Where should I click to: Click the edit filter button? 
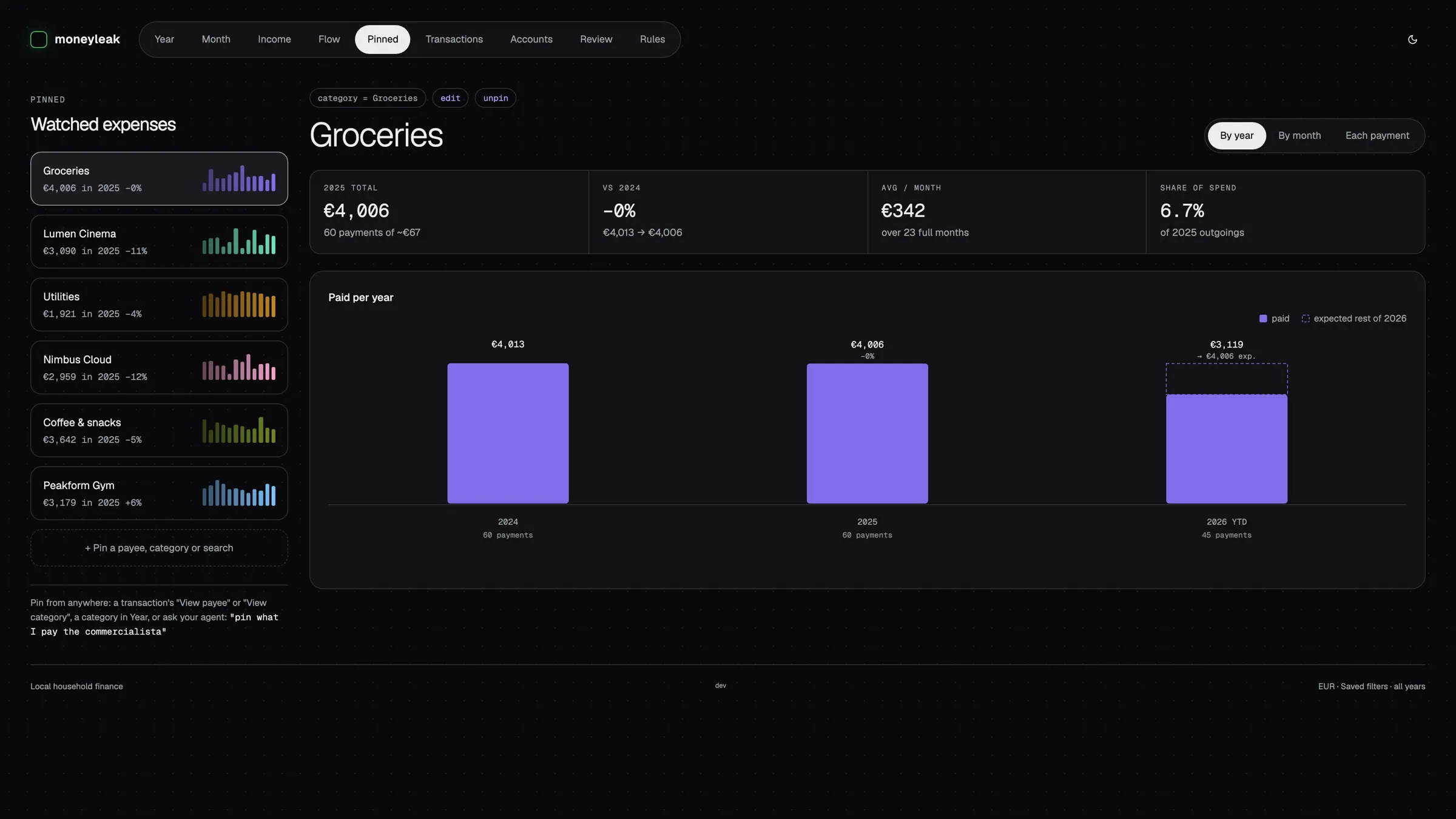pyautogui.click(x=450, y=98)
